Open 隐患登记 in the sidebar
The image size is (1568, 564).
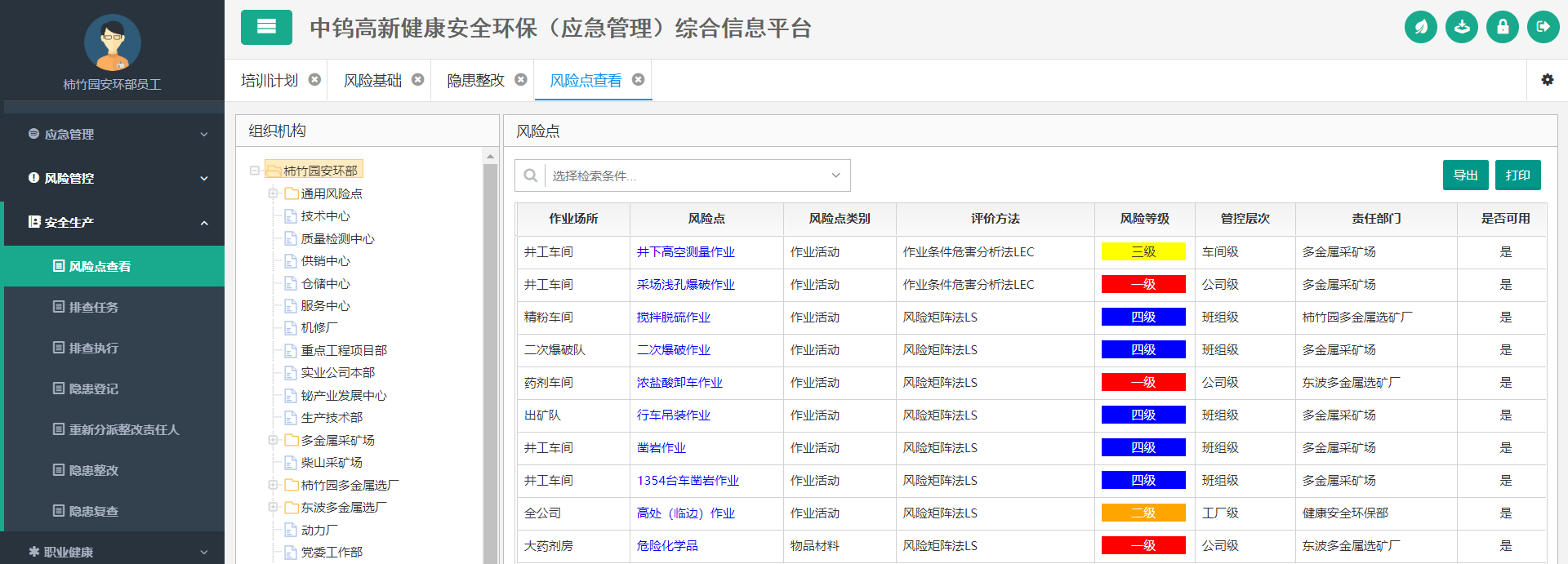point(114,389)
